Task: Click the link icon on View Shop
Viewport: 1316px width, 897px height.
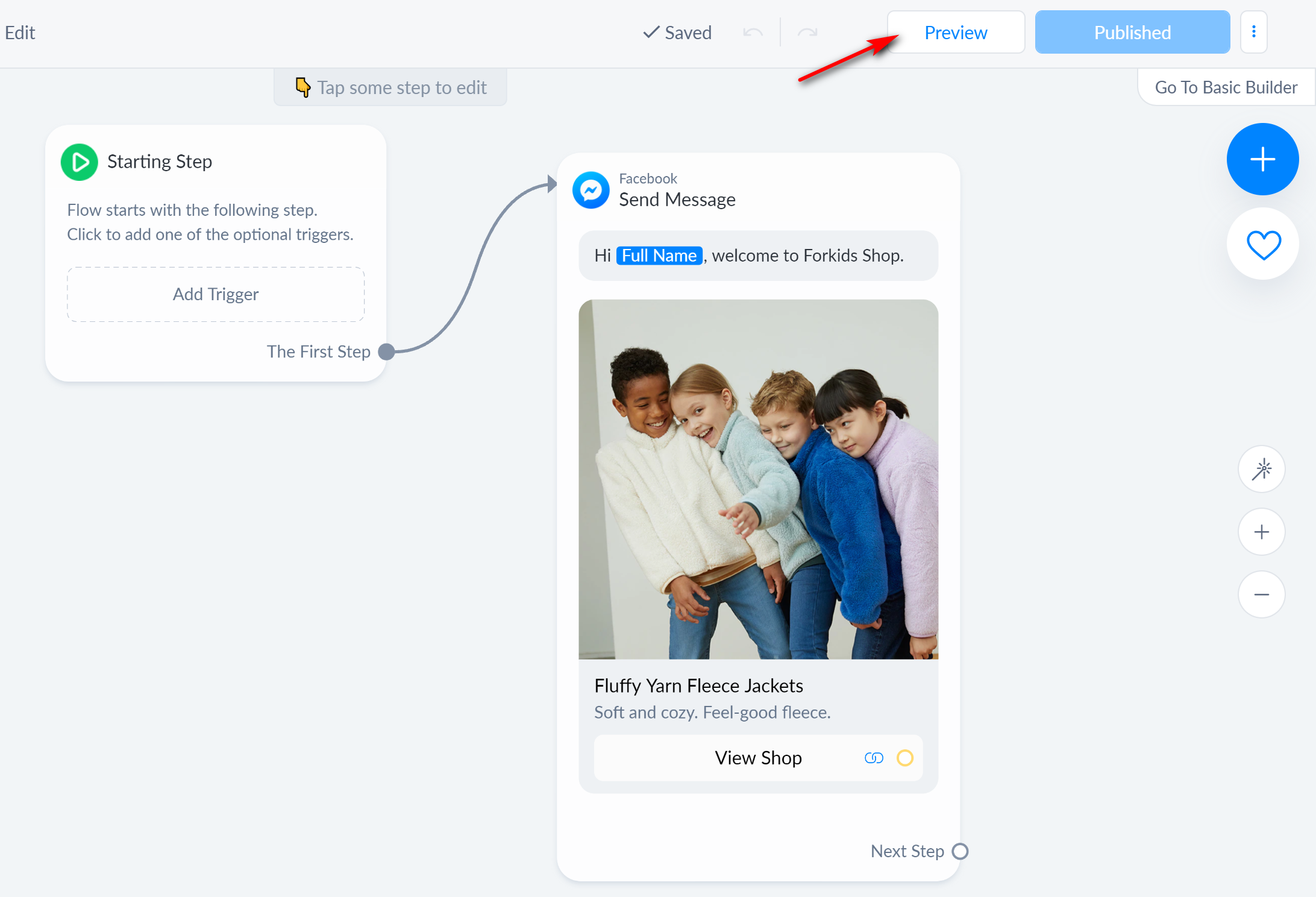Action: coord(874,758)
